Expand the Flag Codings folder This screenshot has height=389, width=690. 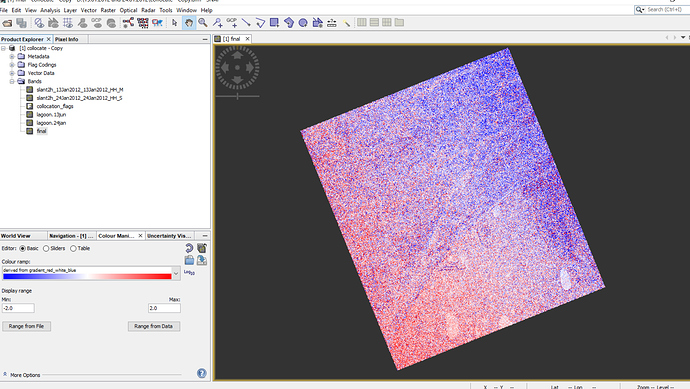[12, 65]
